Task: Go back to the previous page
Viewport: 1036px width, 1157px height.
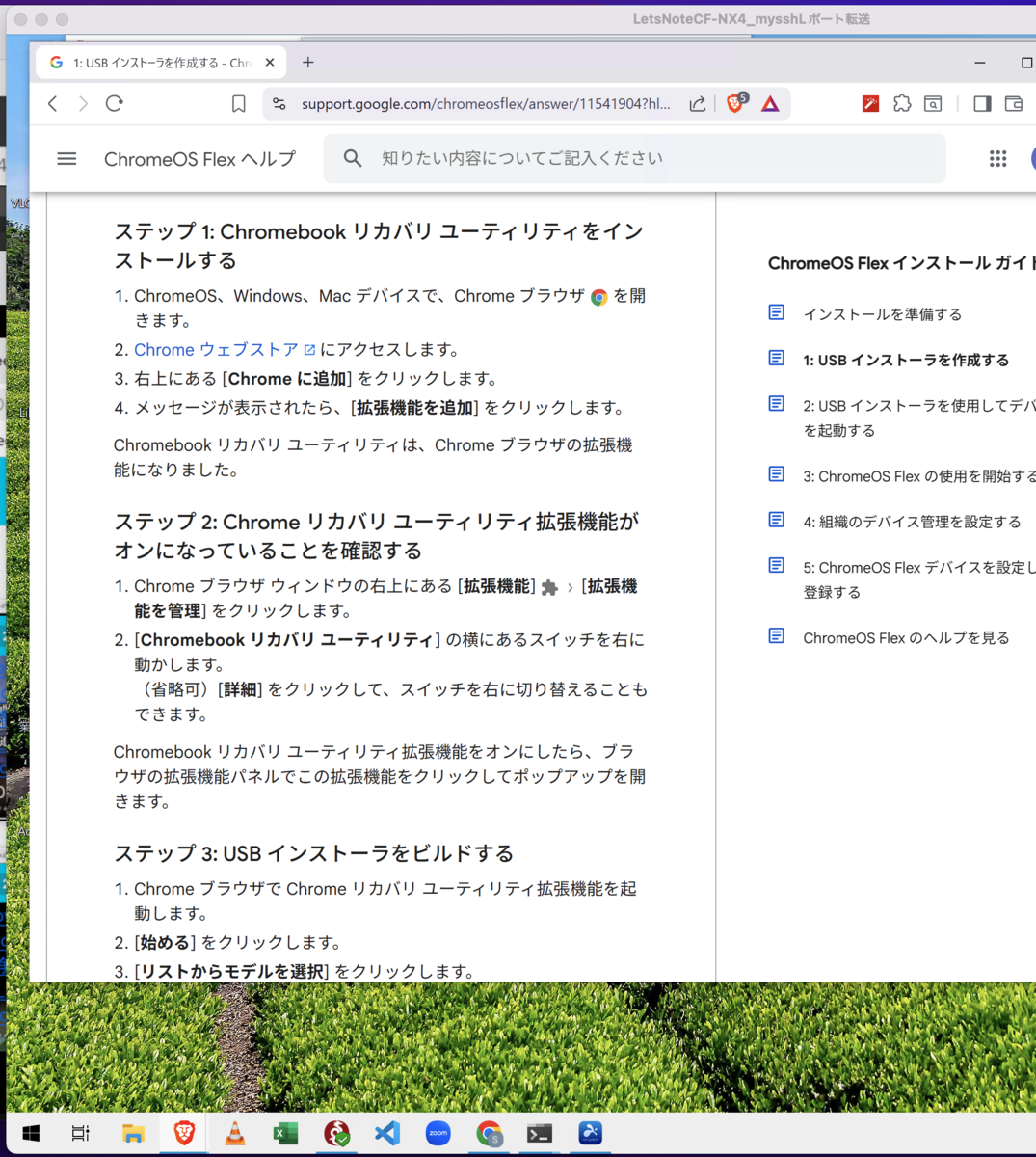Action: (53, 103)
